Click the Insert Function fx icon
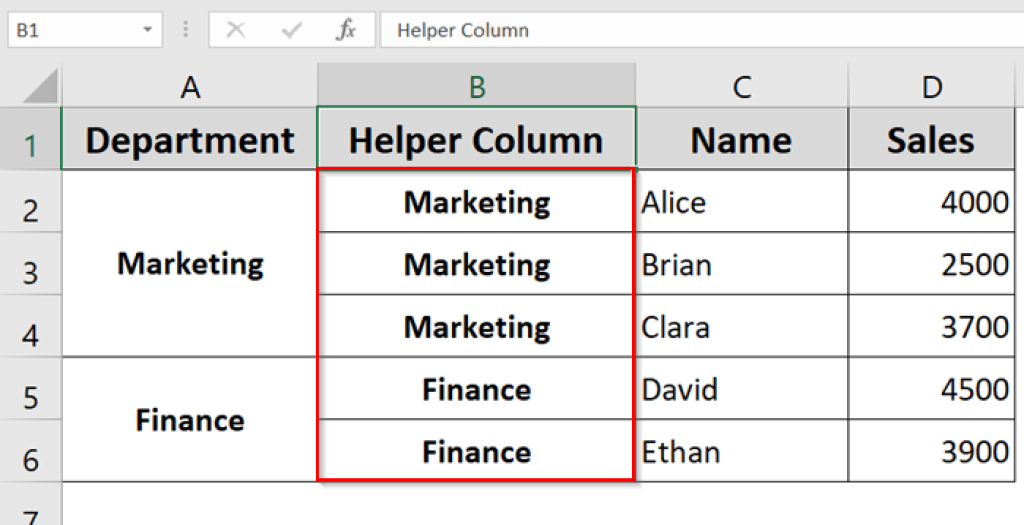Screen dimensions: 1024x525 (346, 30)
